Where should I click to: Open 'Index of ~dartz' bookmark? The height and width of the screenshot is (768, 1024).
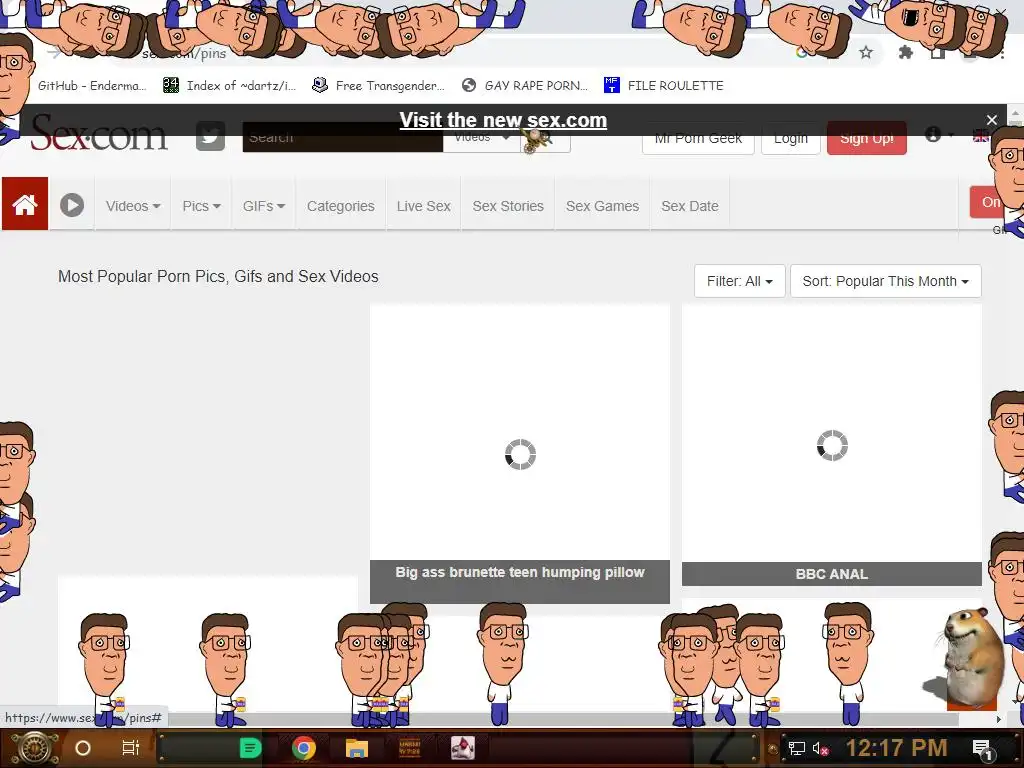(x=230, y=86)
